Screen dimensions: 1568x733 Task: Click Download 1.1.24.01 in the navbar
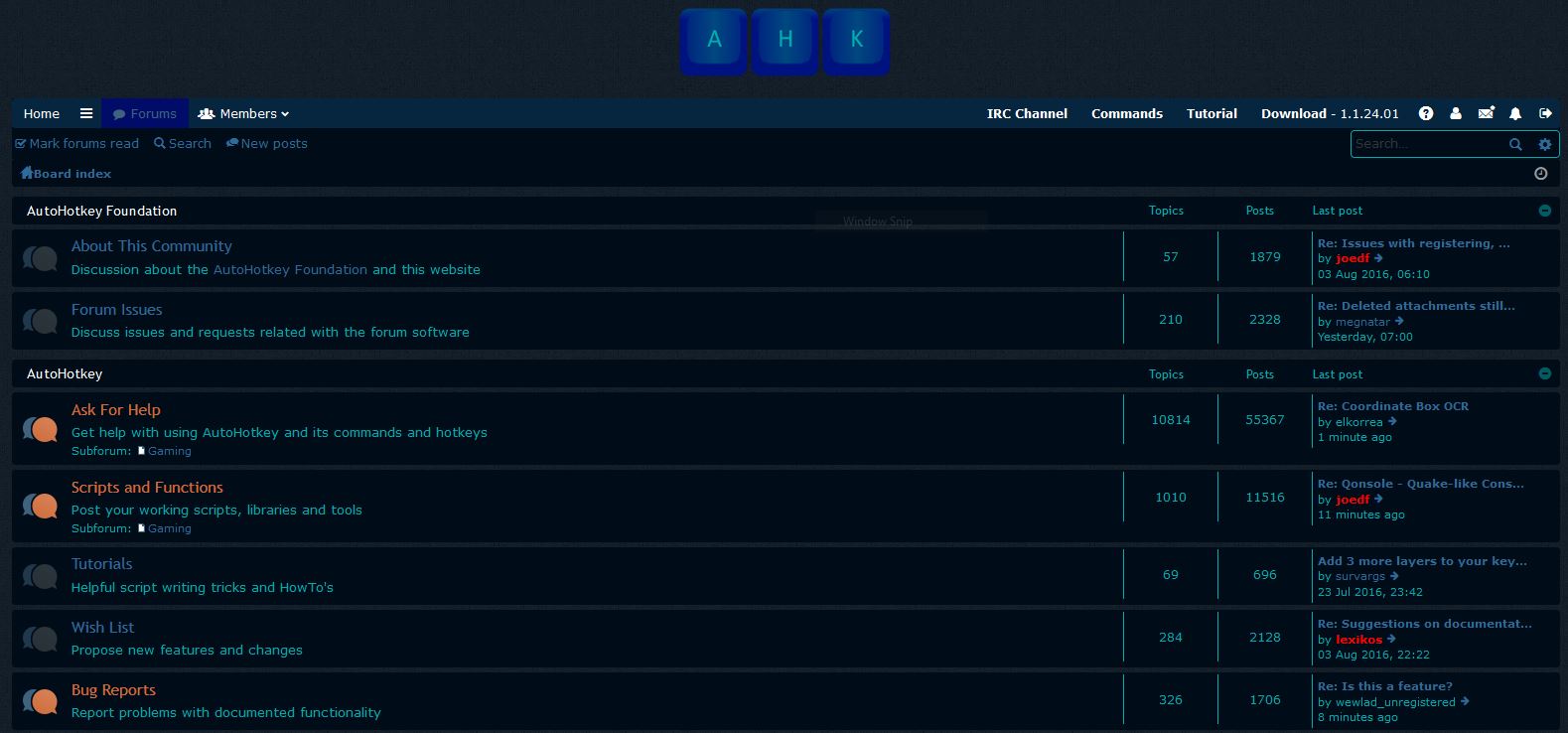tap(1330, 113)
